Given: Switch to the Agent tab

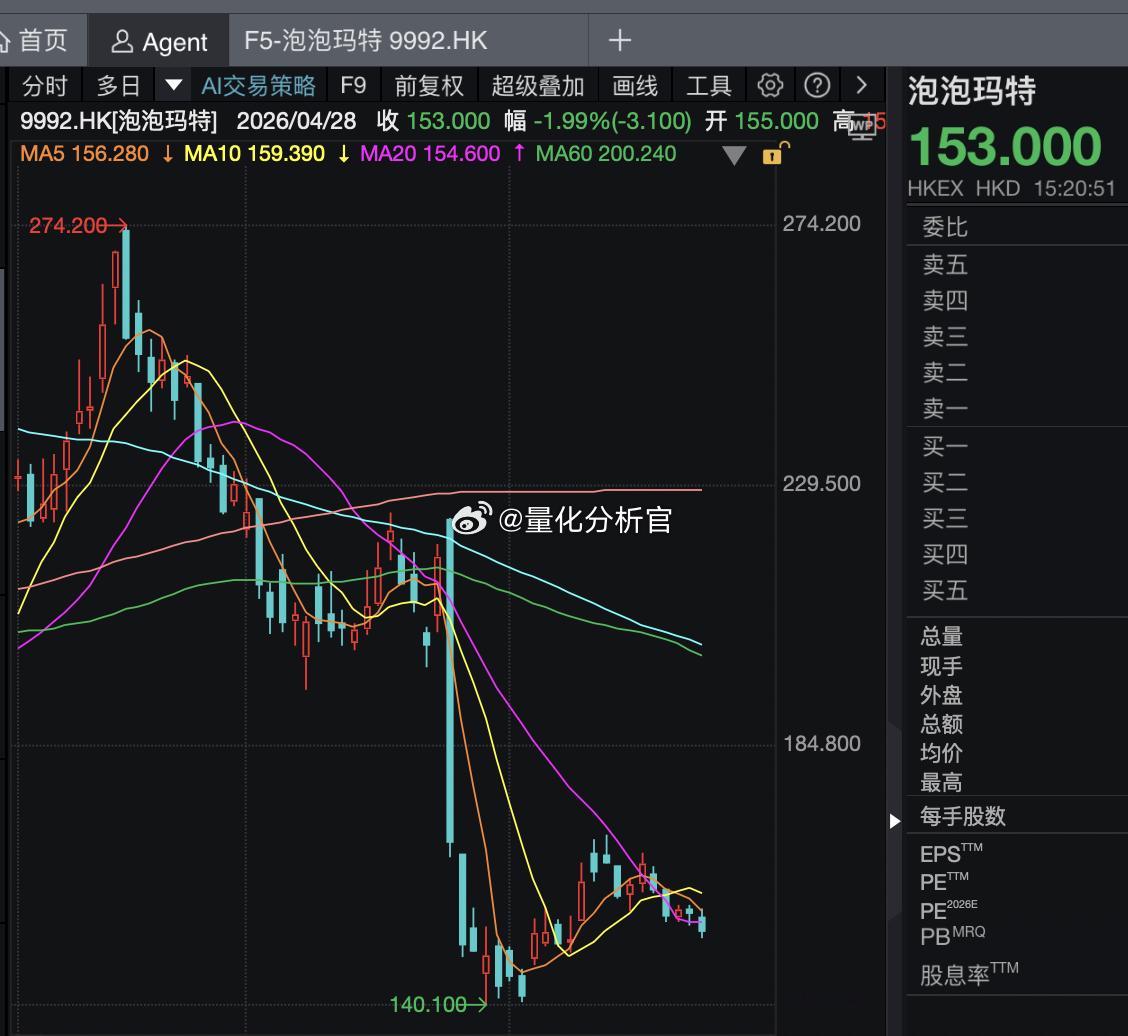Looking at the screenshot, I should pyautogui.click(x=159, y=41).
